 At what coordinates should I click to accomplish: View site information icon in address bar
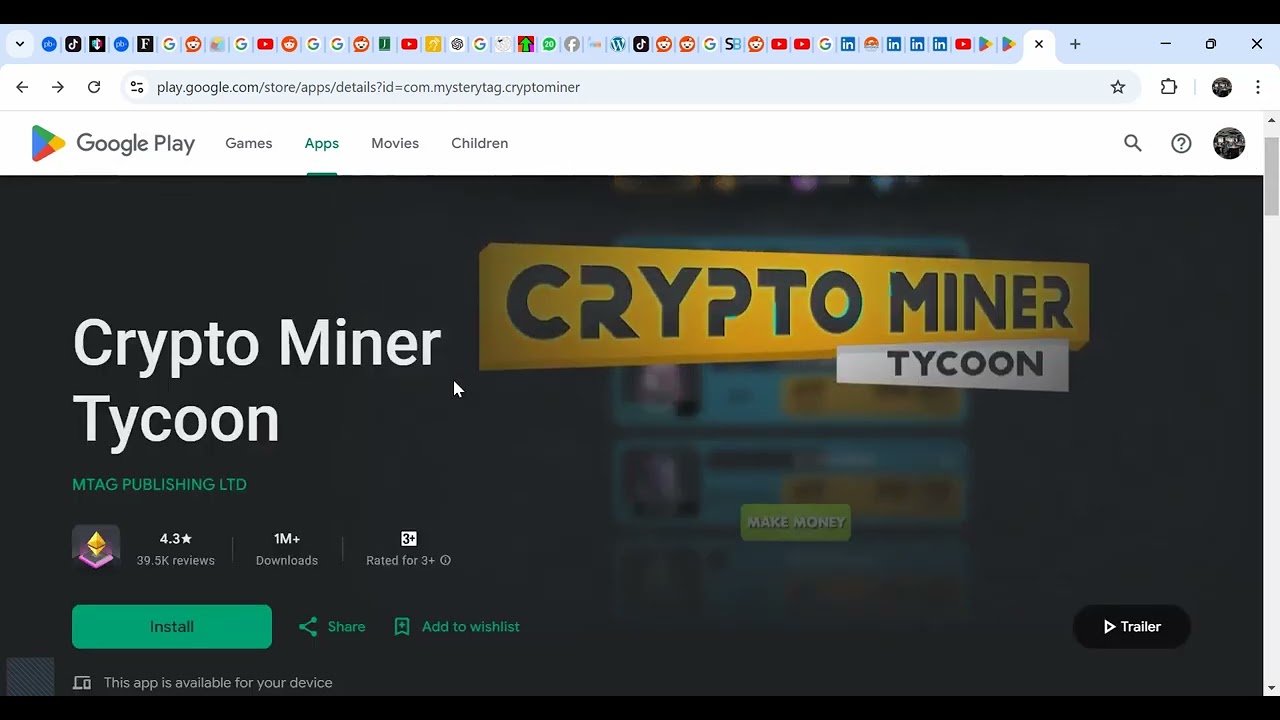[x=137, y=87]
